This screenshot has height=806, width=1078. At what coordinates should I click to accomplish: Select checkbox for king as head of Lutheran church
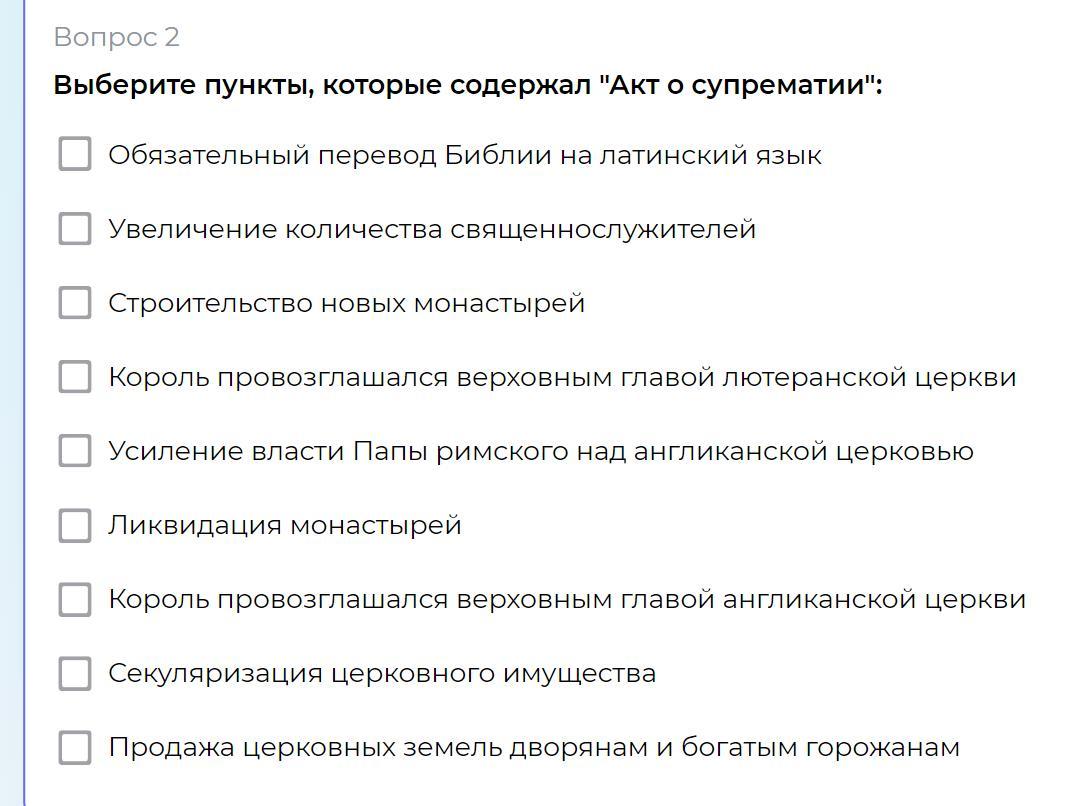[x=75, y=377]
